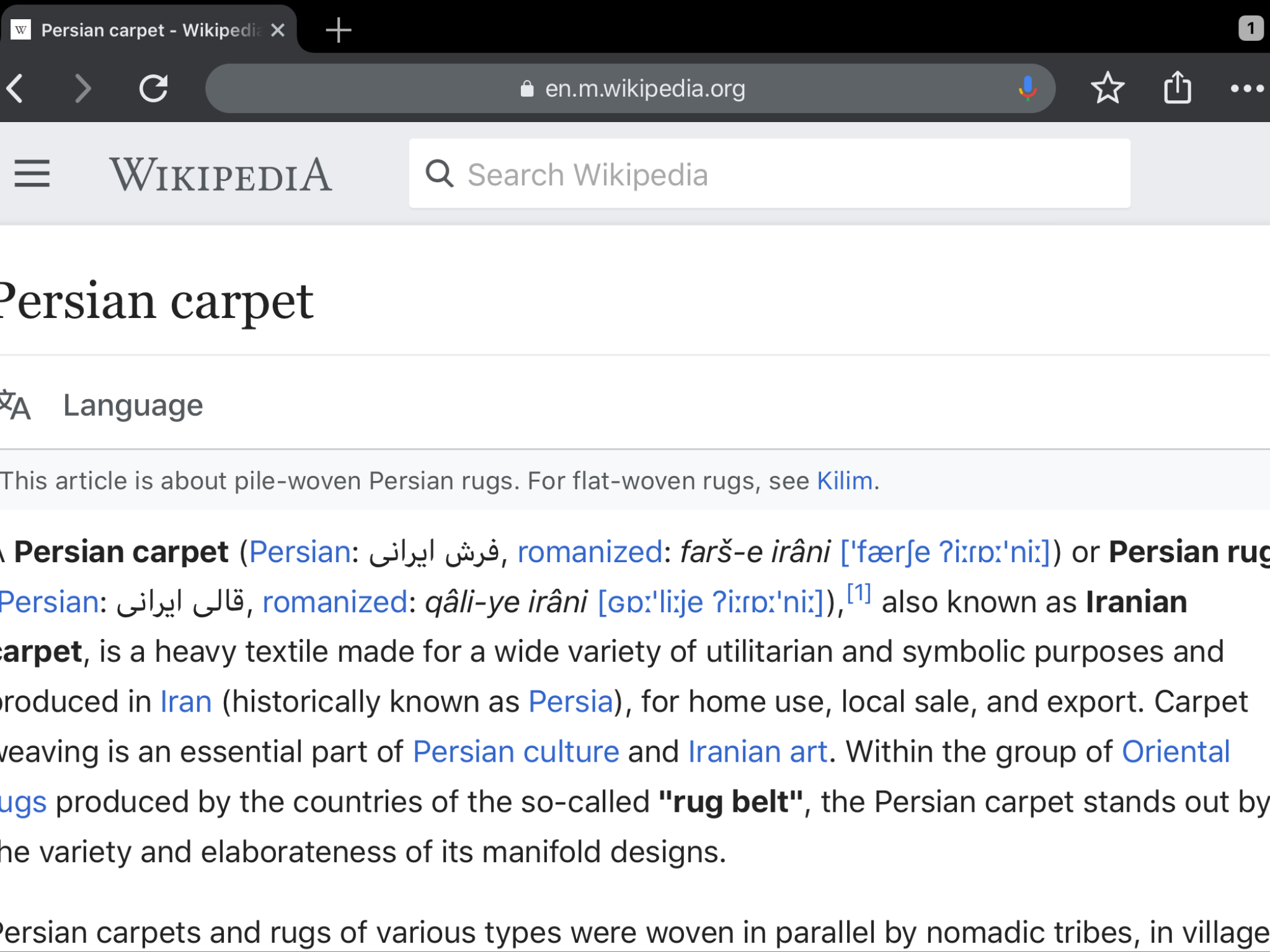
Task: Open the Persian language link before farš-e irâni
Action: [x=300, y=552]
